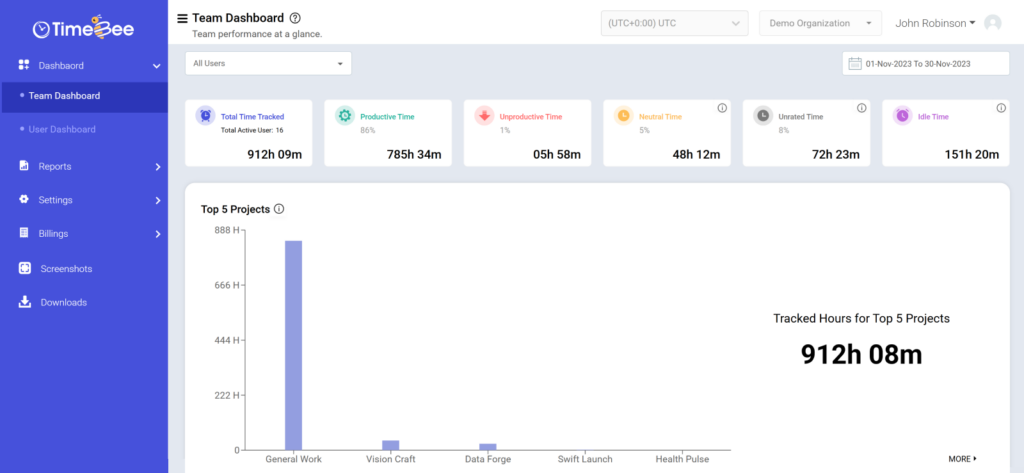Screen dimensions: 1024x473
Task: Open the timezone UTC dropdown
Action: (675, 23)
